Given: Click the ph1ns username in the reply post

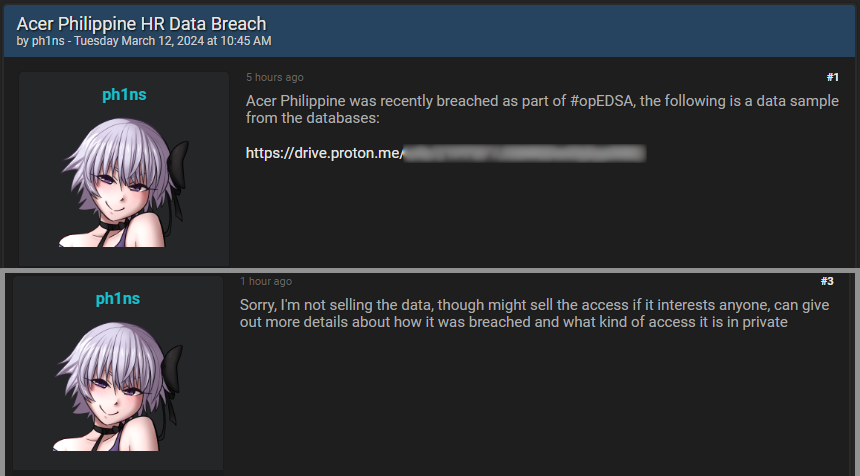Looking at the screenshot, I should (x=118, y=299).
